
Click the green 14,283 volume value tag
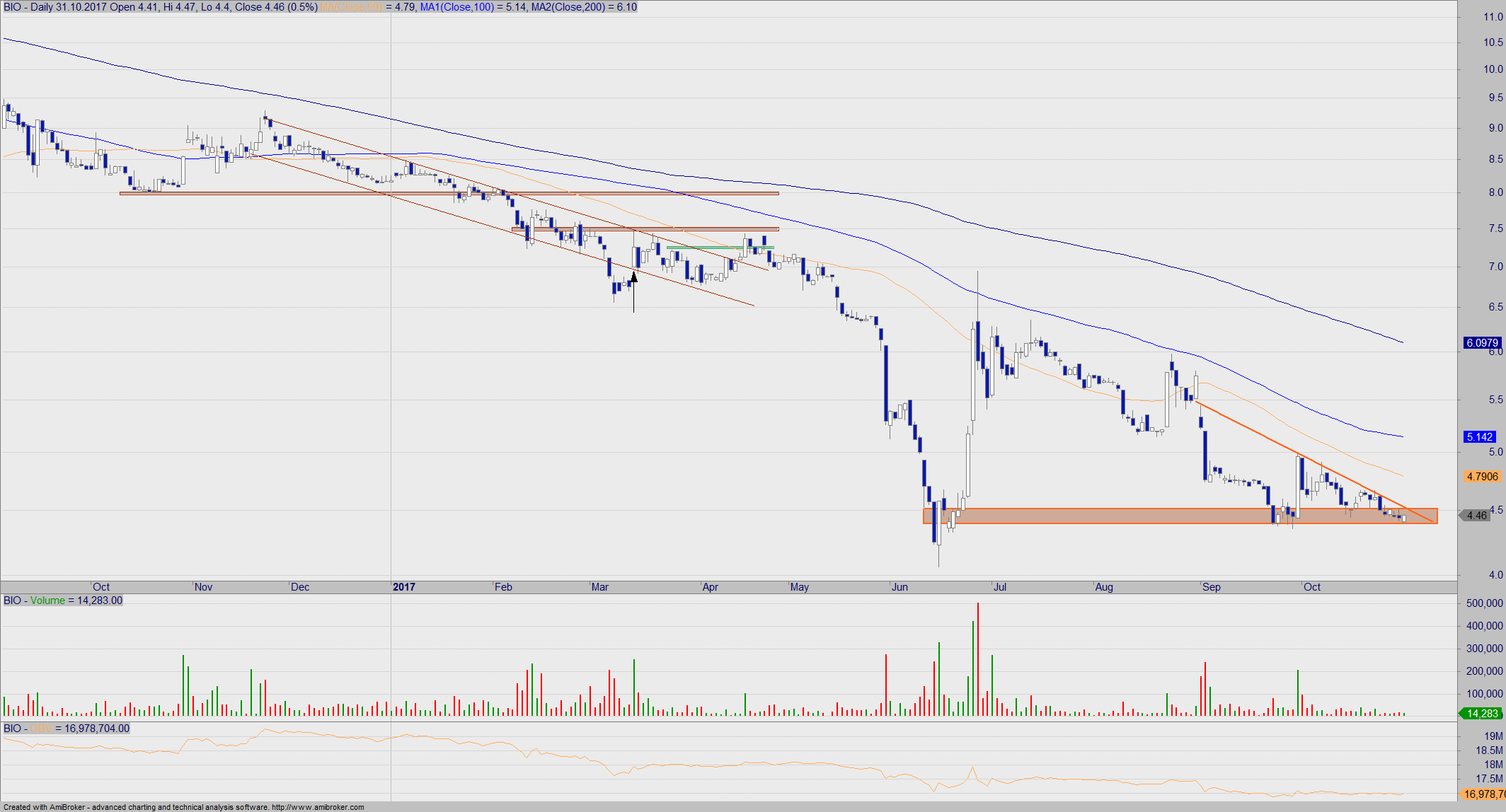click(x=1482, y=714)
